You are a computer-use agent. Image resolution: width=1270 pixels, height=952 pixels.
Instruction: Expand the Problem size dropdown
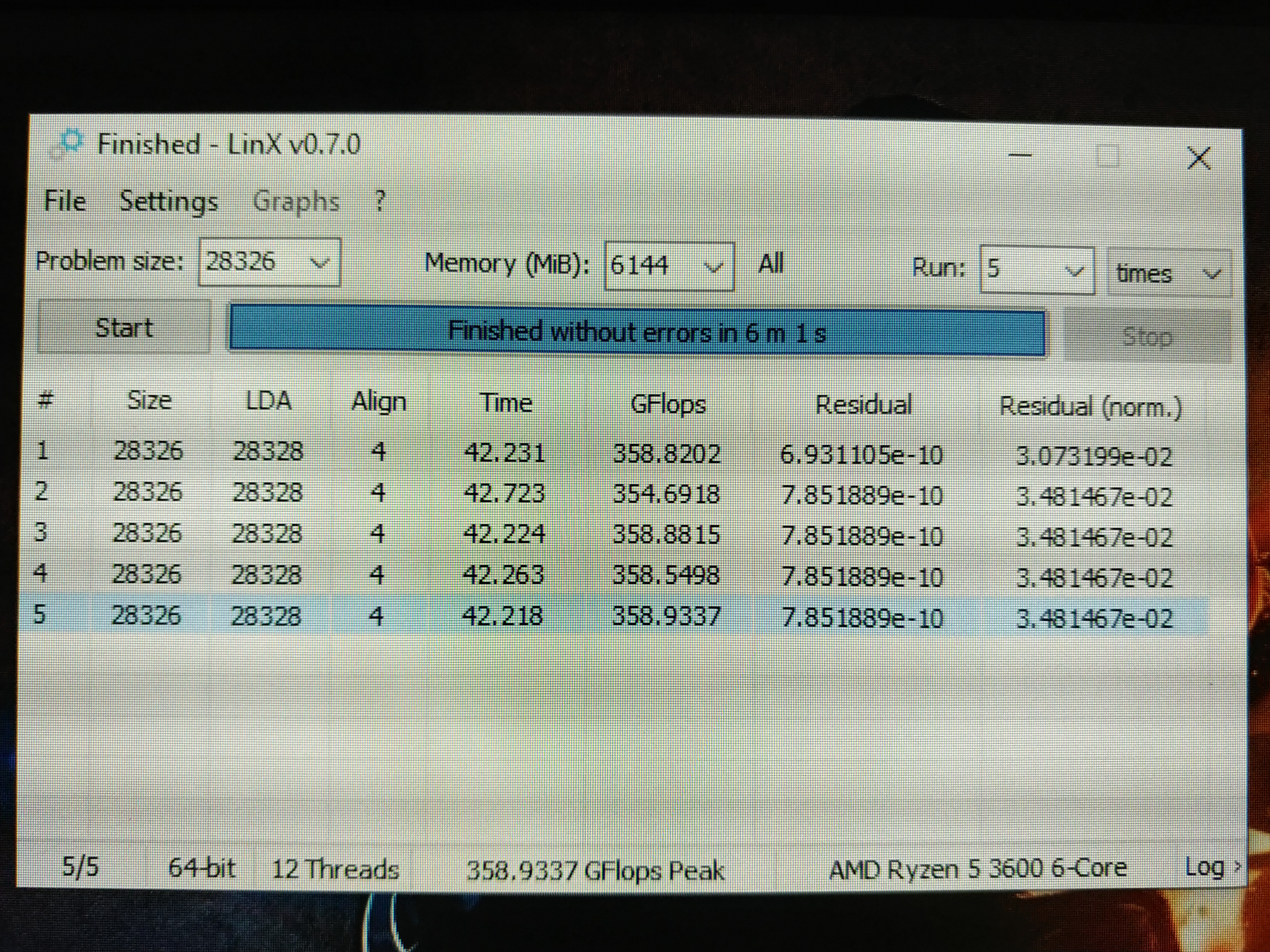[319, 263]
